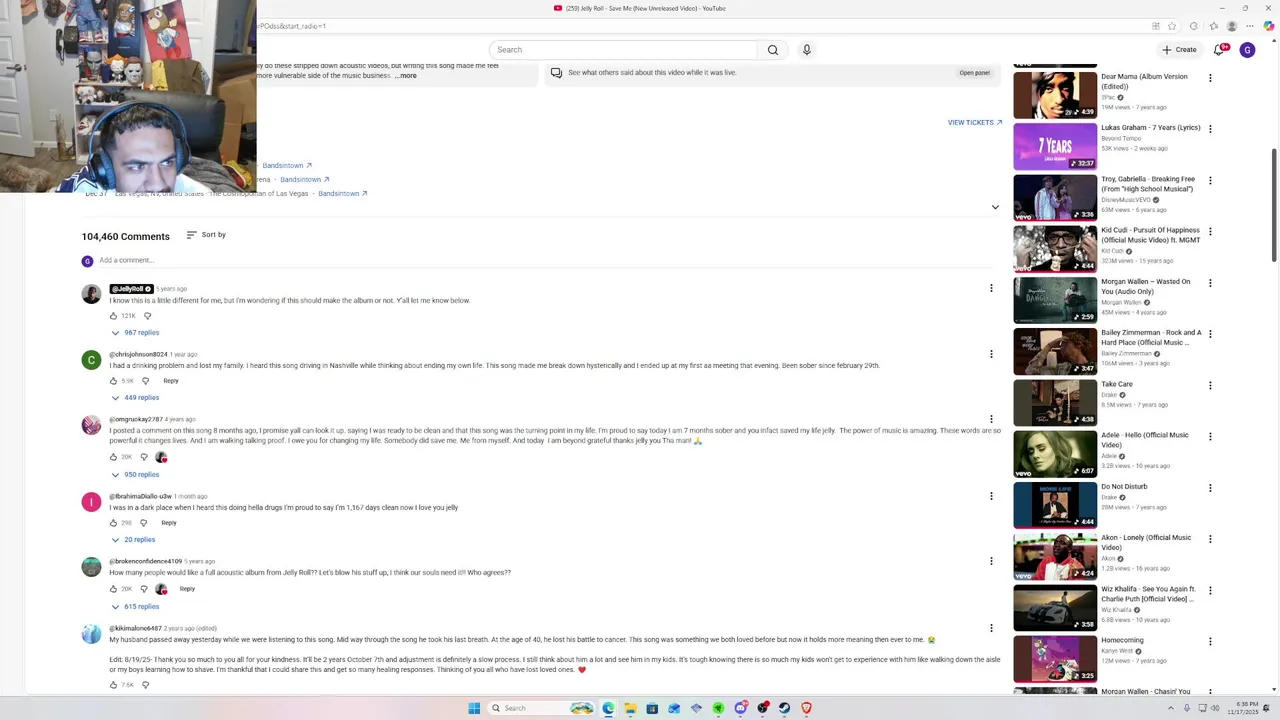The height and width of the screenshot is (720, 1280).
Task: Start voice search with microphone icon
Action: 806,50
